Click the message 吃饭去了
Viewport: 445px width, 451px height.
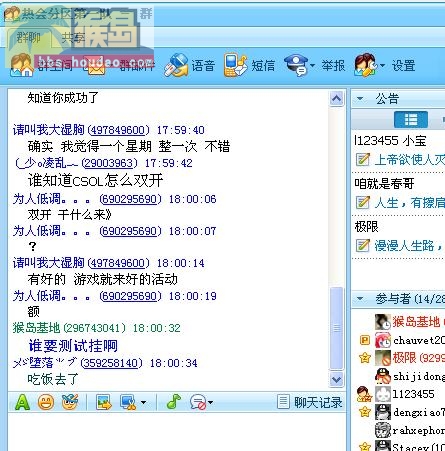(53, 379)
